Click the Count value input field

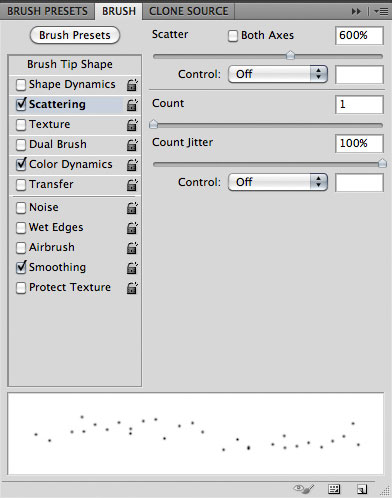point(359,104)
